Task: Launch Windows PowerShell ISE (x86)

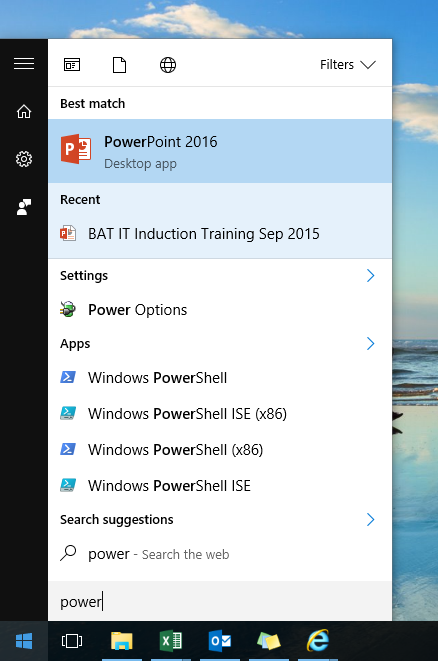Action: click(x=220, y=414)
